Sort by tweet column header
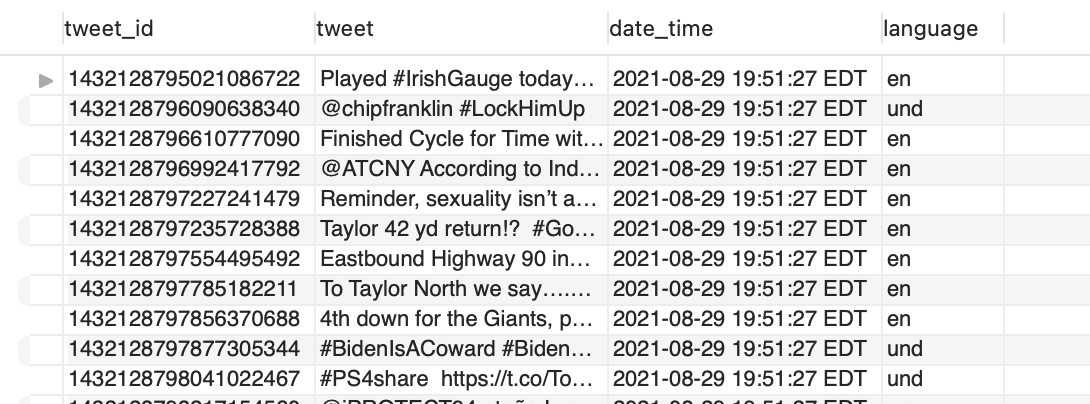The width and height of the screenshot is (1090, 404). [461, 29]
